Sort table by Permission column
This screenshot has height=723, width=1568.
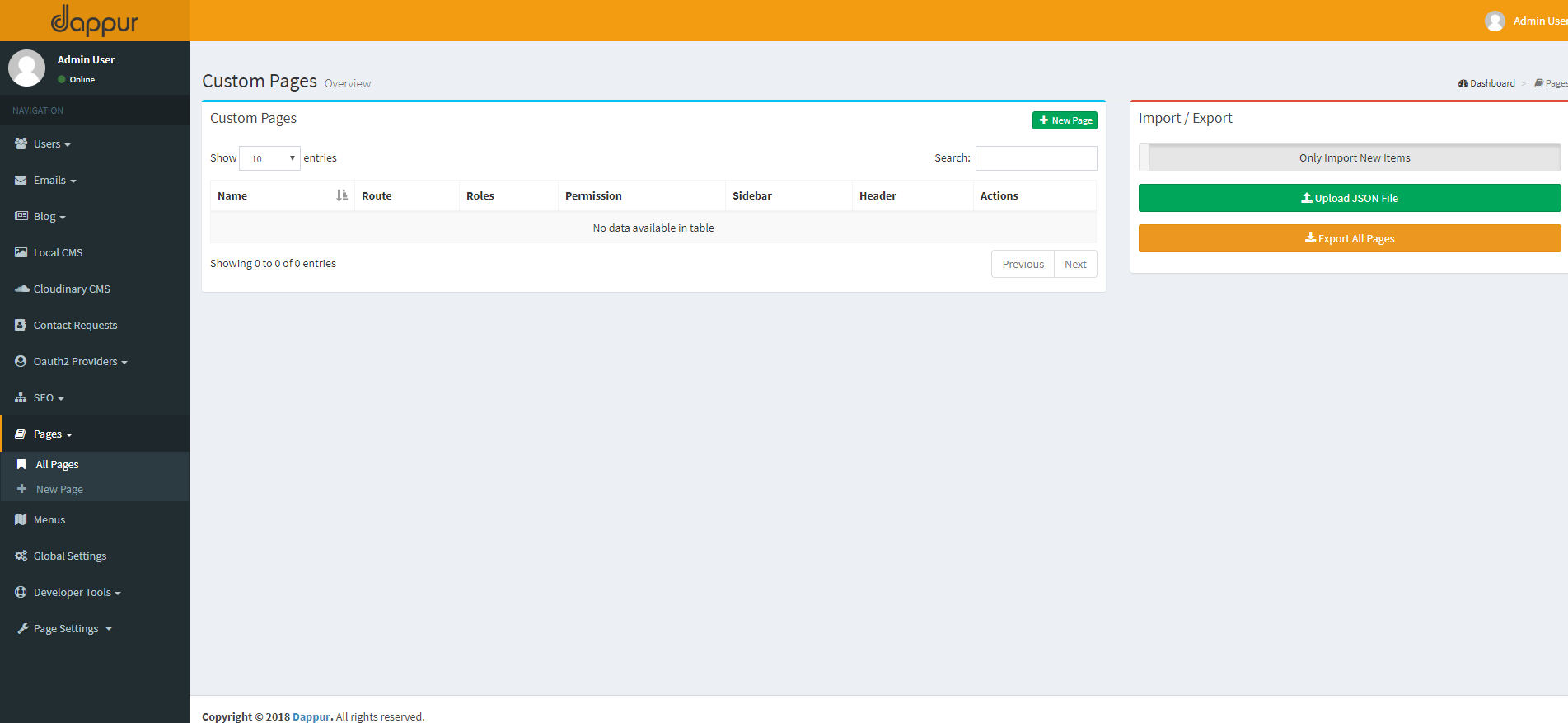642,195
